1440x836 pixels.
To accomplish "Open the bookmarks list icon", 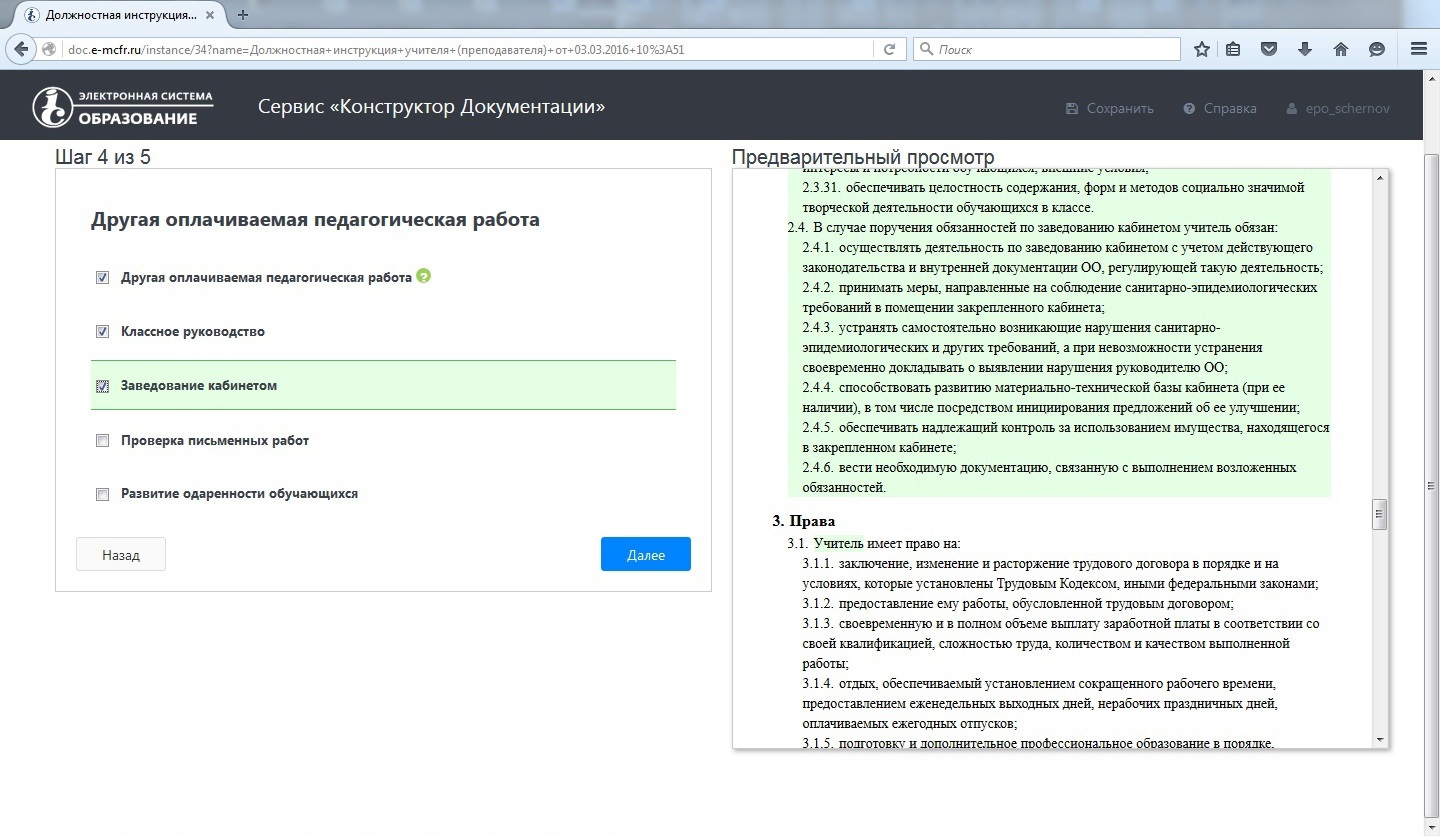I will tap(1233, 49).
